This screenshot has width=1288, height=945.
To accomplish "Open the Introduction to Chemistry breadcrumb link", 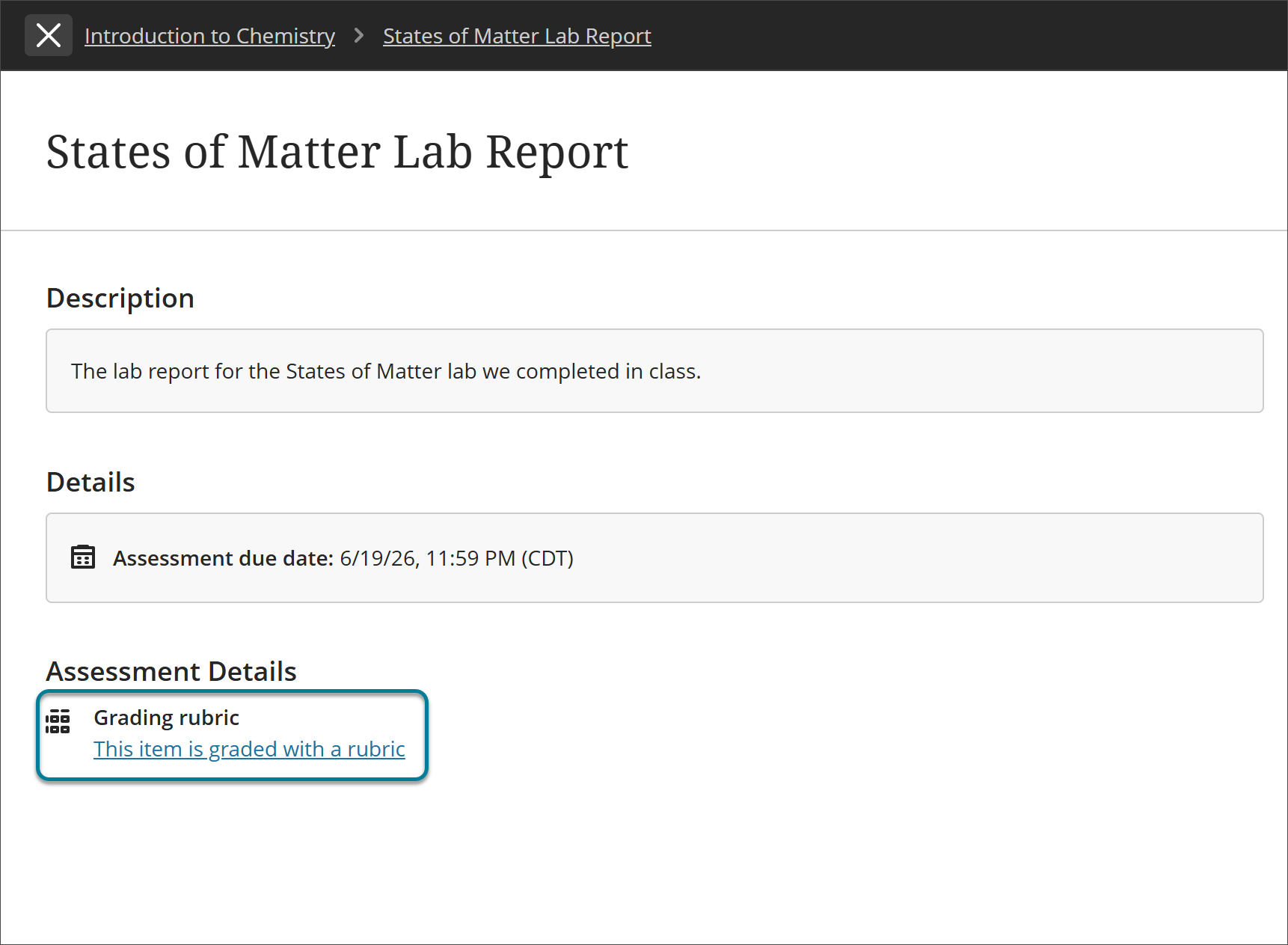I will click(209, 36).
